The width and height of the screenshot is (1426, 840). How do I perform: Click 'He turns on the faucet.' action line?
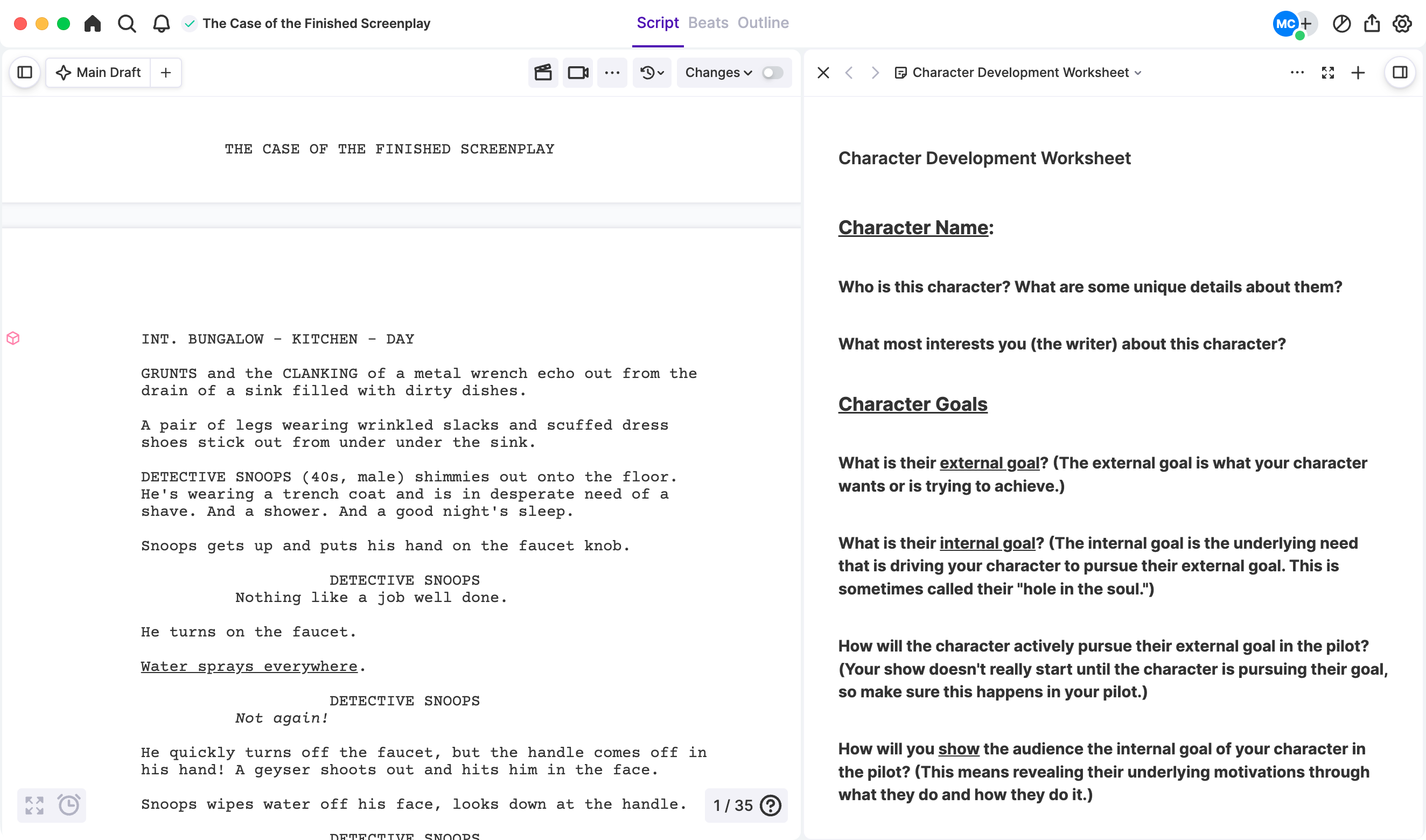(x=248, y=632)
